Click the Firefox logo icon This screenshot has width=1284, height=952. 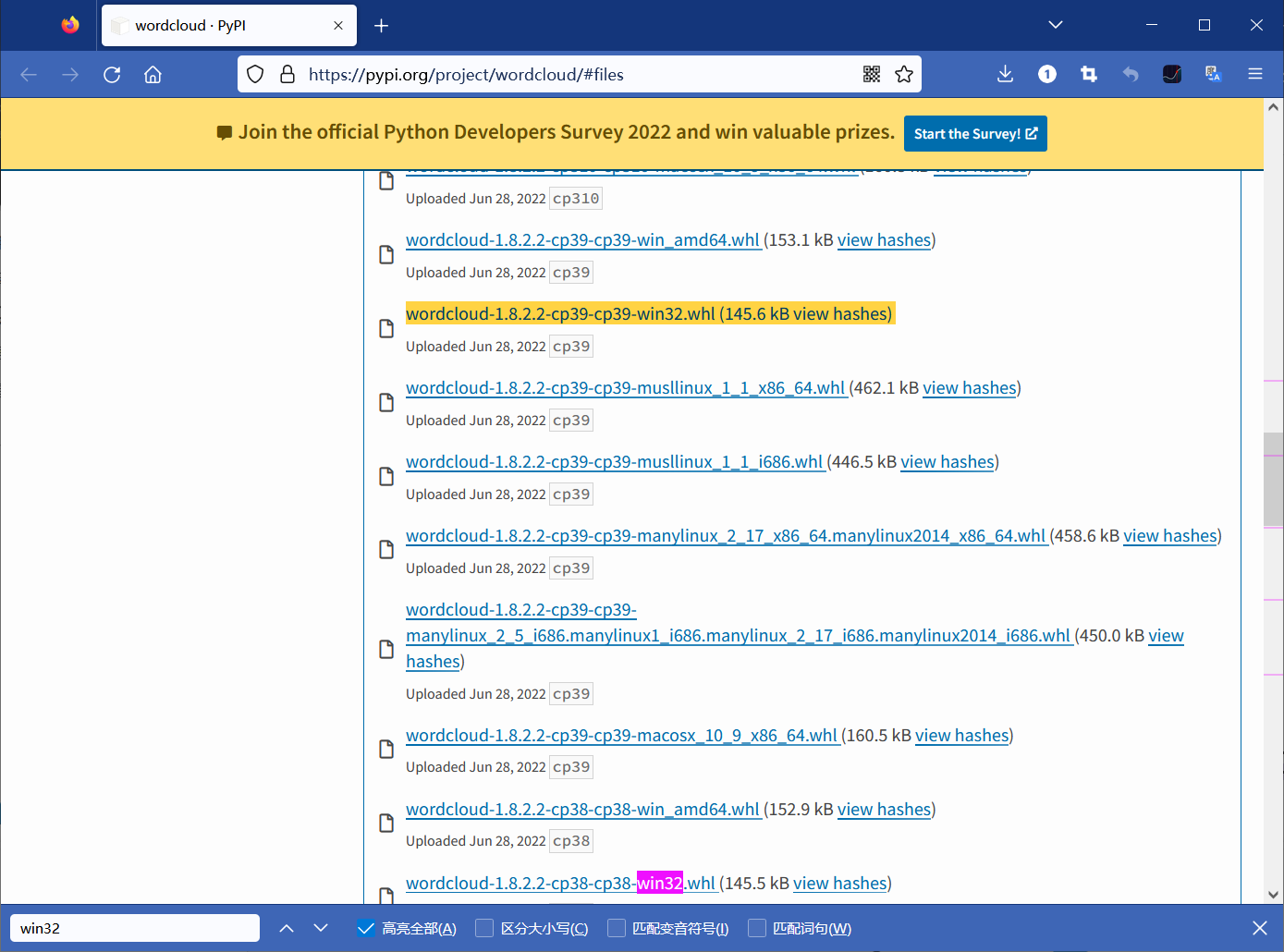[70, 25]
